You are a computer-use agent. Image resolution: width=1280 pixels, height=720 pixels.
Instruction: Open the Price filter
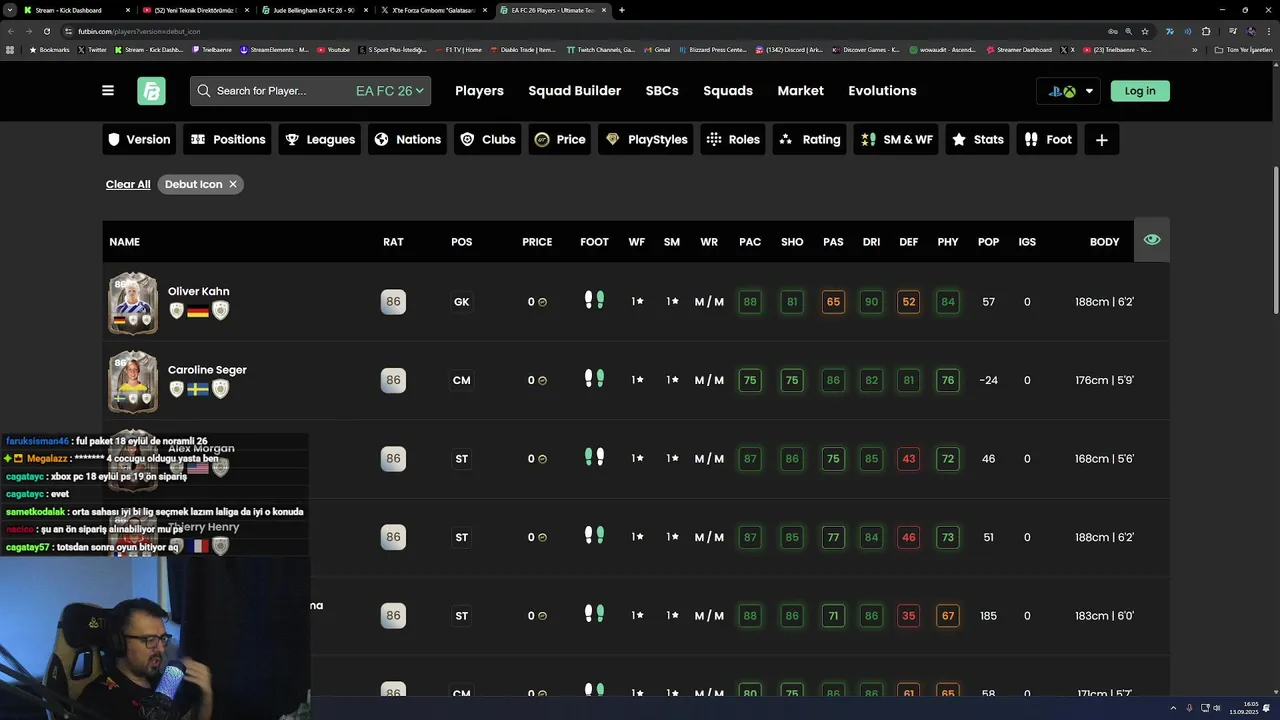pos(560,140)
